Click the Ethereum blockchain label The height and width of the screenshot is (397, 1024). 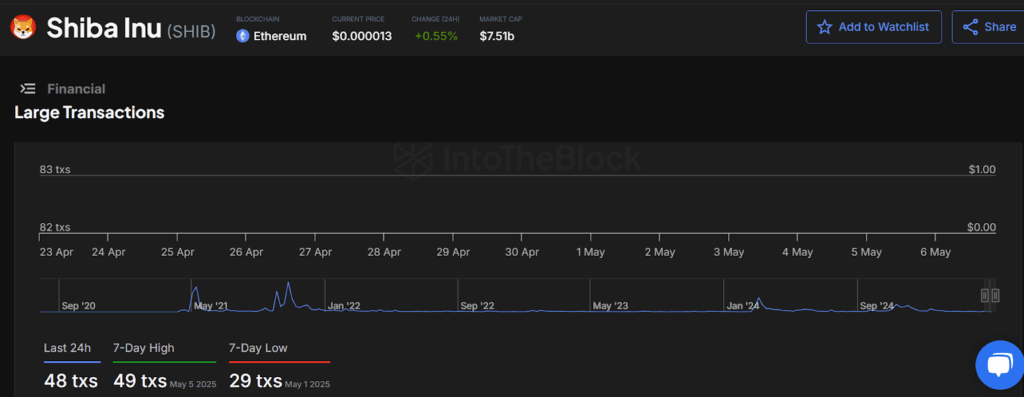pos(280,36)
